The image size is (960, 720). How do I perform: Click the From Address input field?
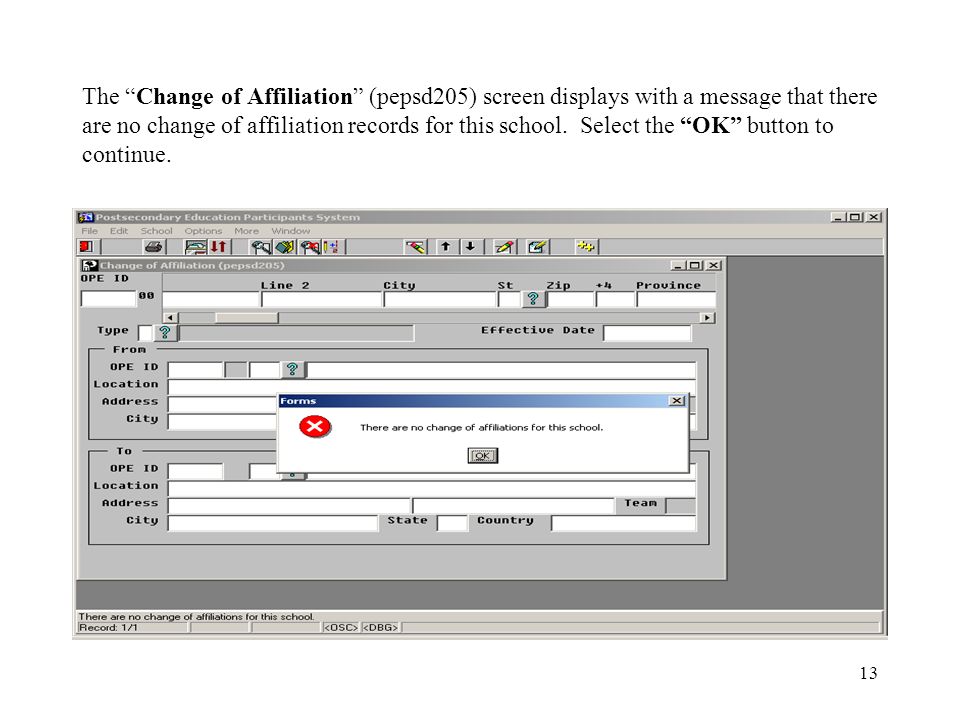[223, 404]
